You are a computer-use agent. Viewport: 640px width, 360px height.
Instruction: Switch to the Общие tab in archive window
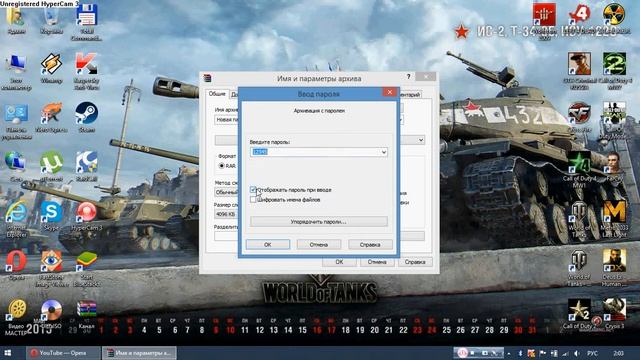217,94
